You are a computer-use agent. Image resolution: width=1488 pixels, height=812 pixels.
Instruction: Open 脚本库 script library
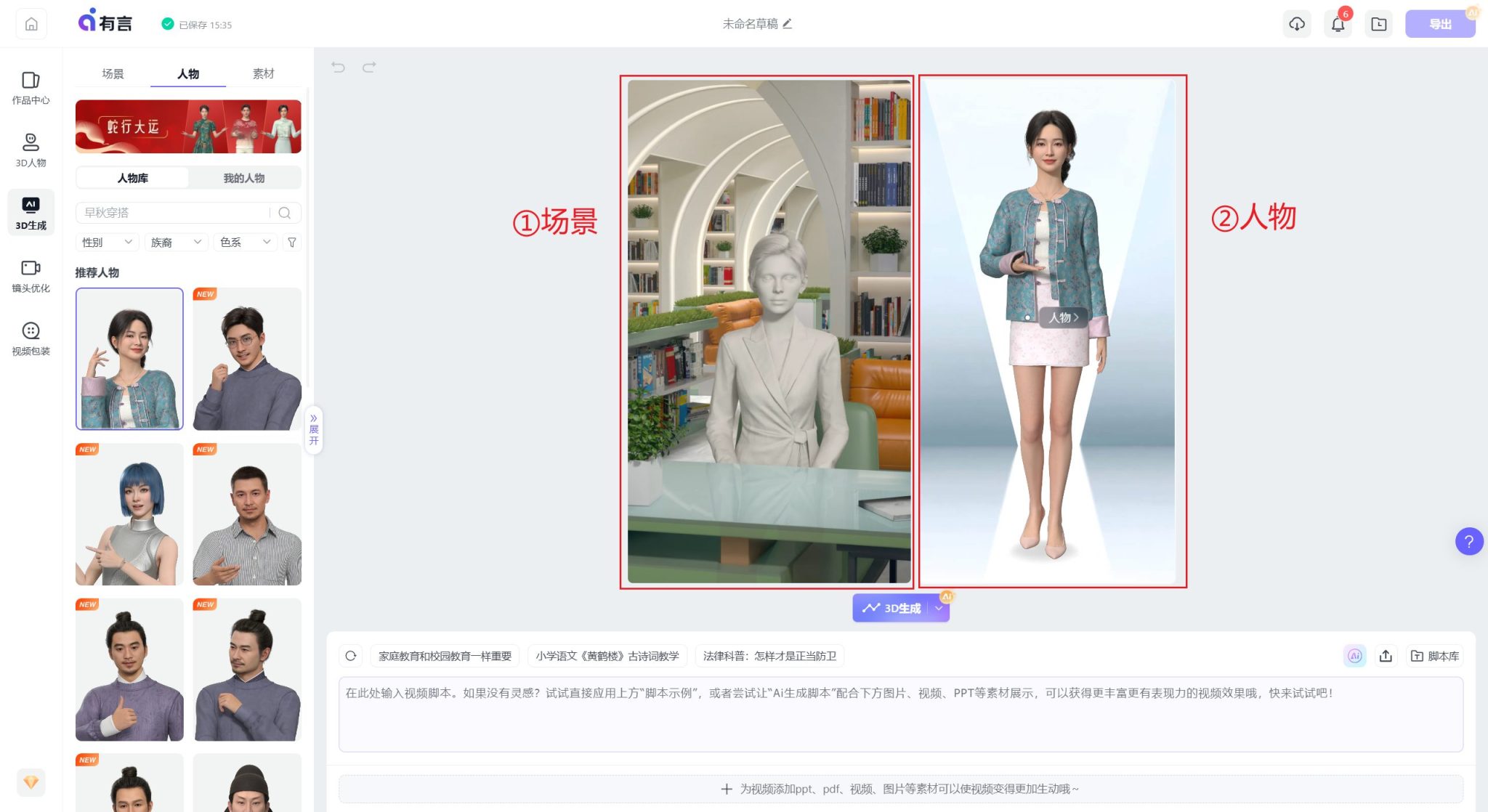pos(1435,656)
